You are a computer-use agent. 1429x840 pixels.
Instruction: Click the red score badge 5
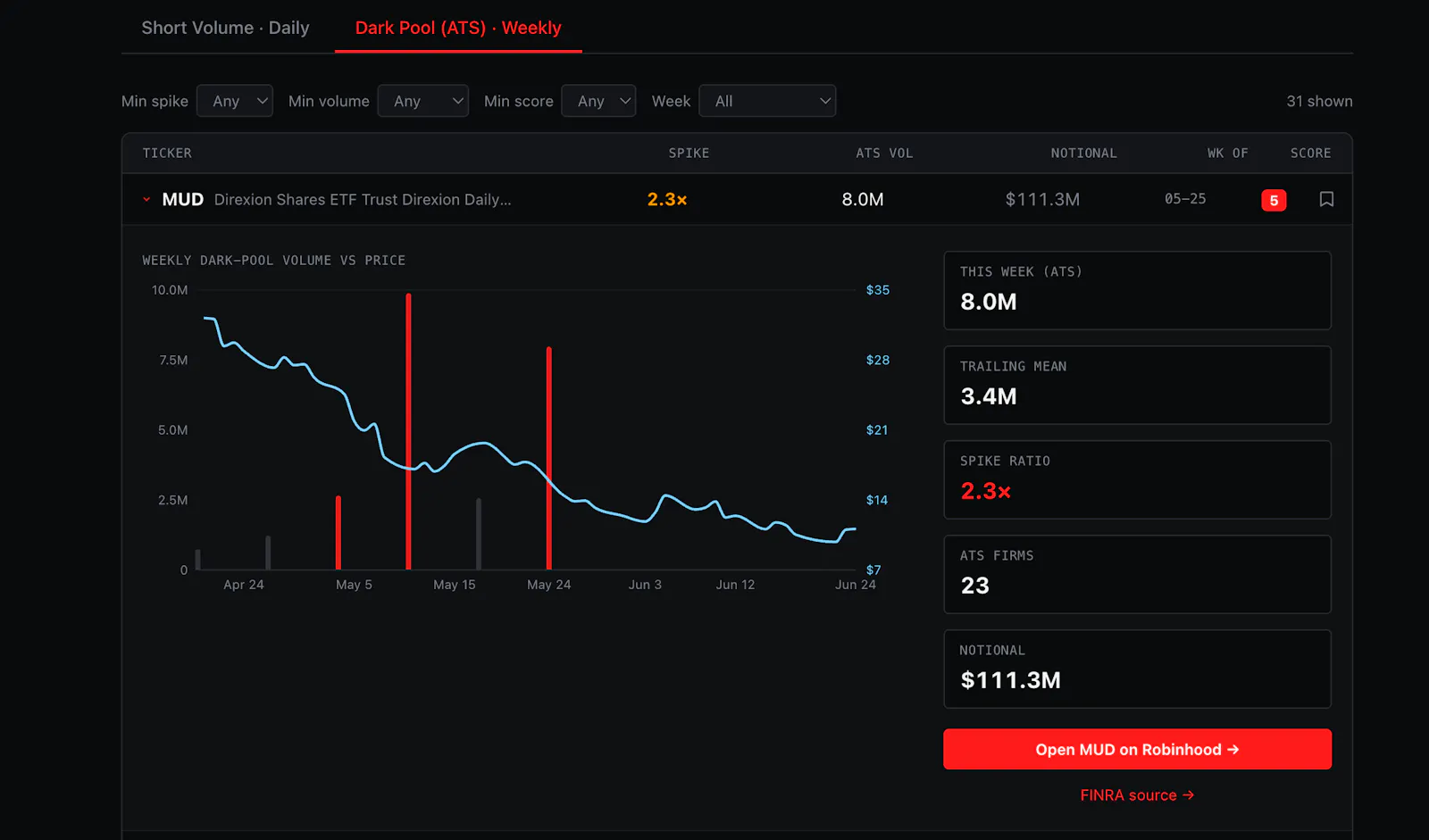tap(1274, 200)
